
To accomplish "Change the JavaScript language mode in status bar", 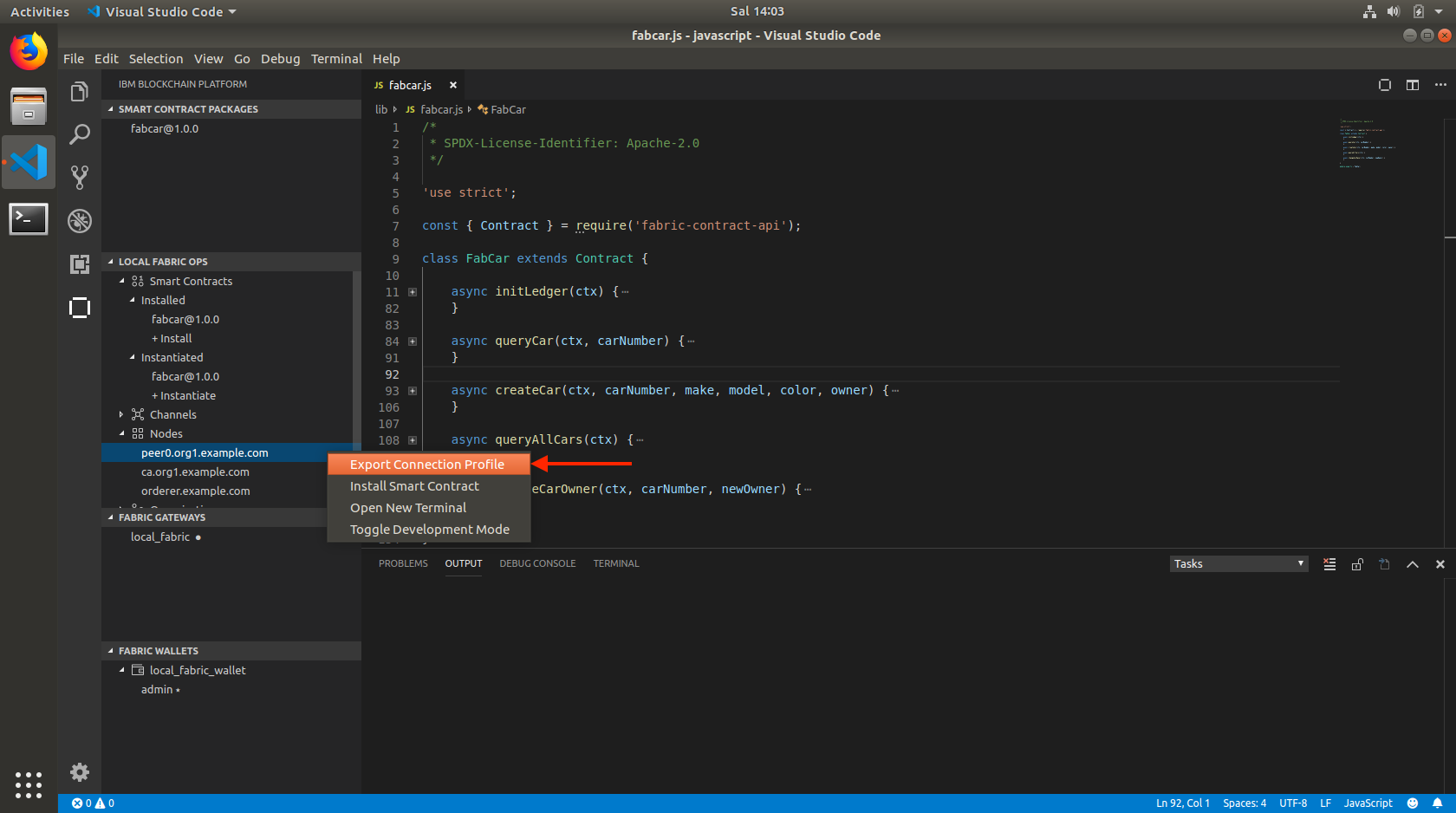I will [1368, 803].
